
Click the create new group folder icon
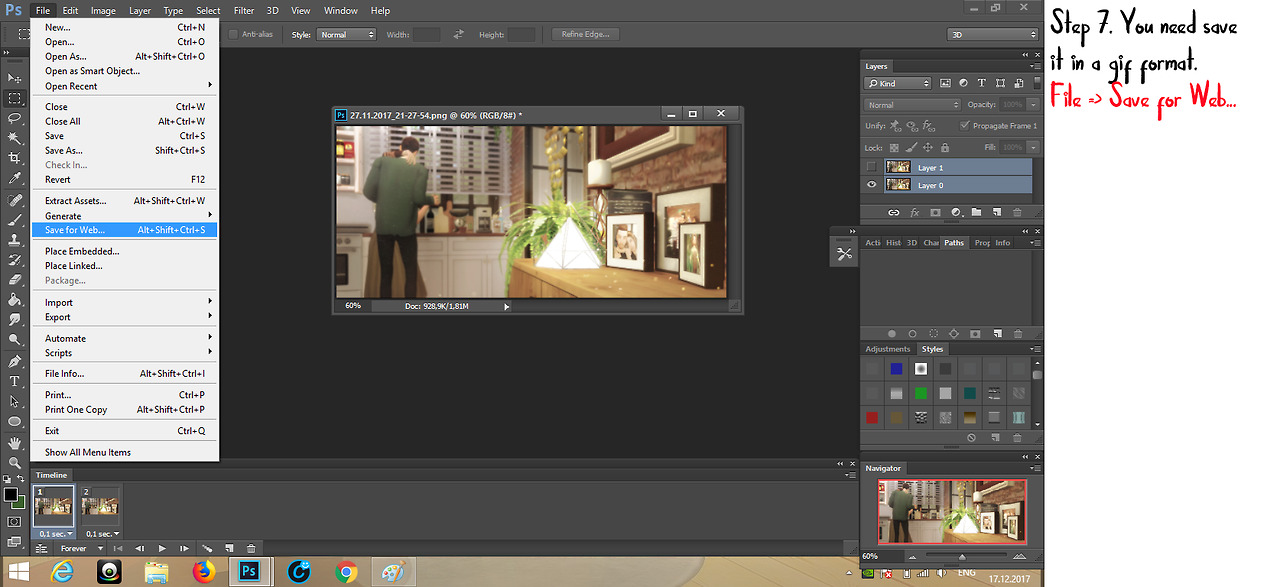[x=976, y=212]
